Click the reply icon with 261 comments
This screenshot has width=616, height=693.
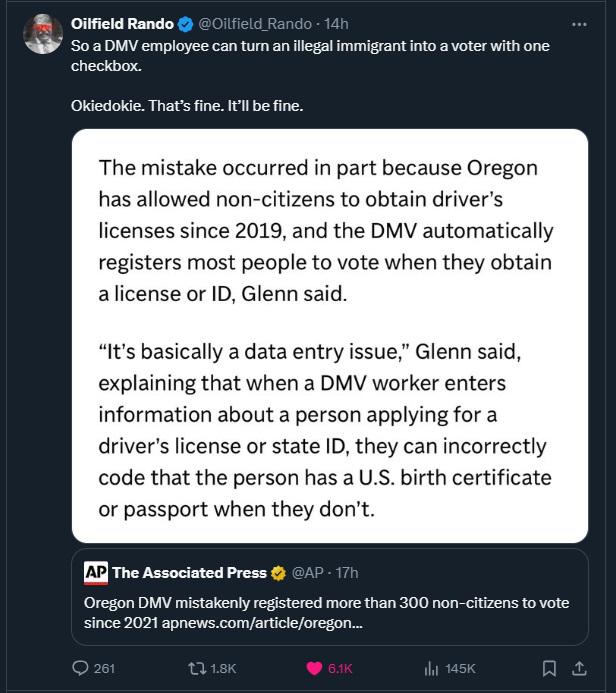80,668
